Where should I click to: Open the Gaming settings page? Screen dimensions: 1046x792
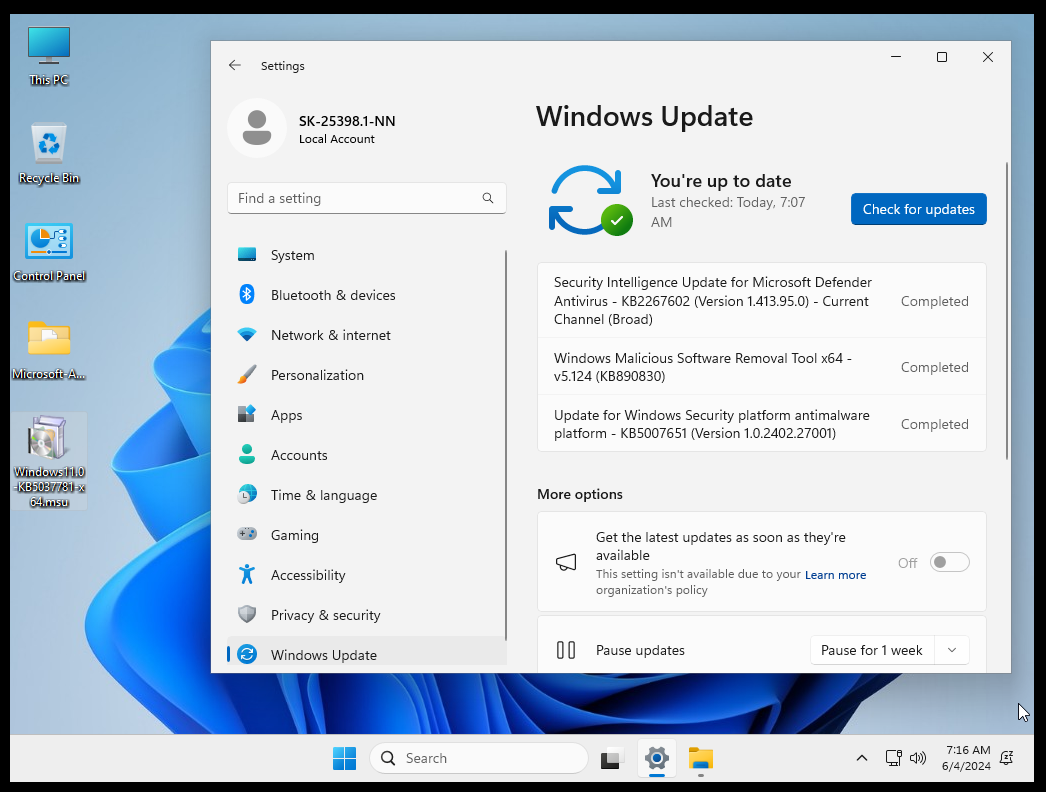(366, 535)
